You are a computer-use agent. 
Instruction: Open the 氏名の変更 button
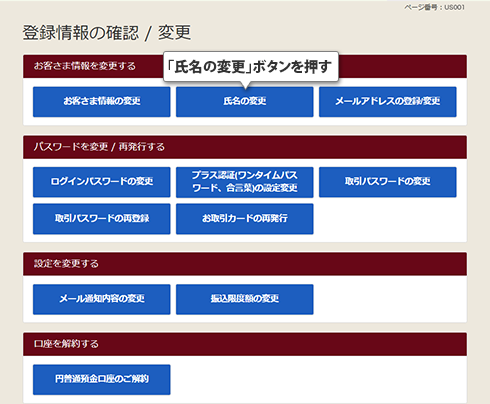click(x=245, y=102)
